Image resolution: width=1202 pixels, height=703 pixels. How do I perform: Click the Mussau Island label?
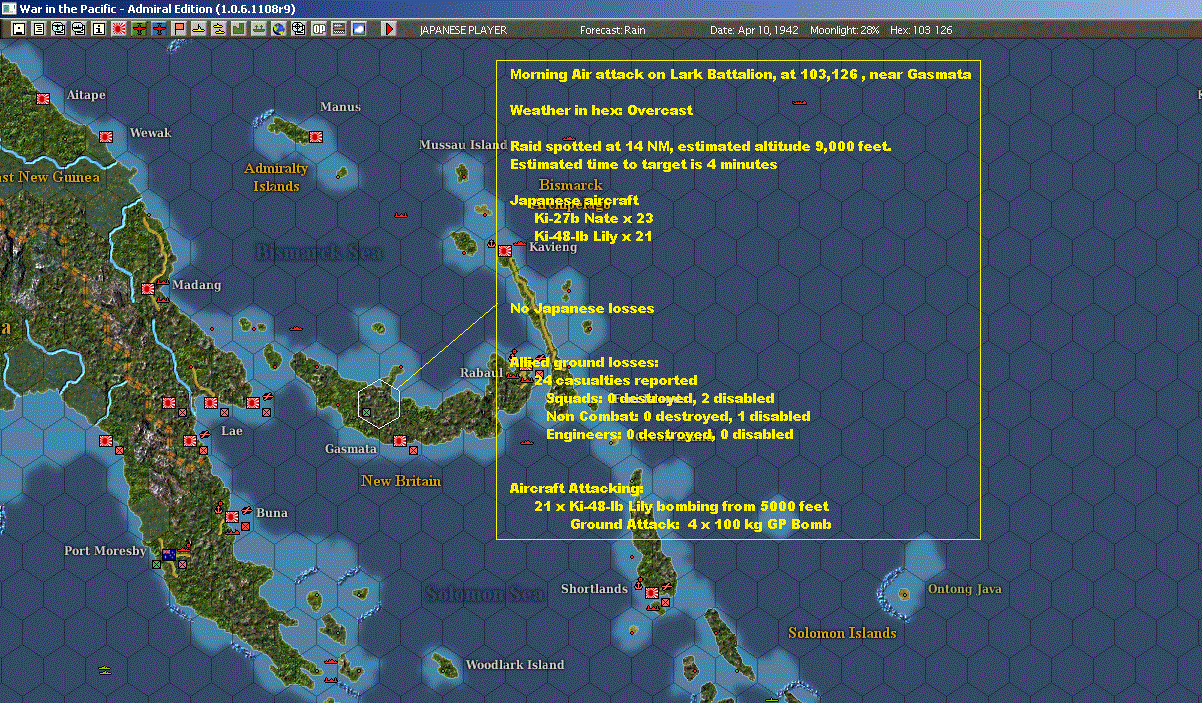click(x=463, y=145)
